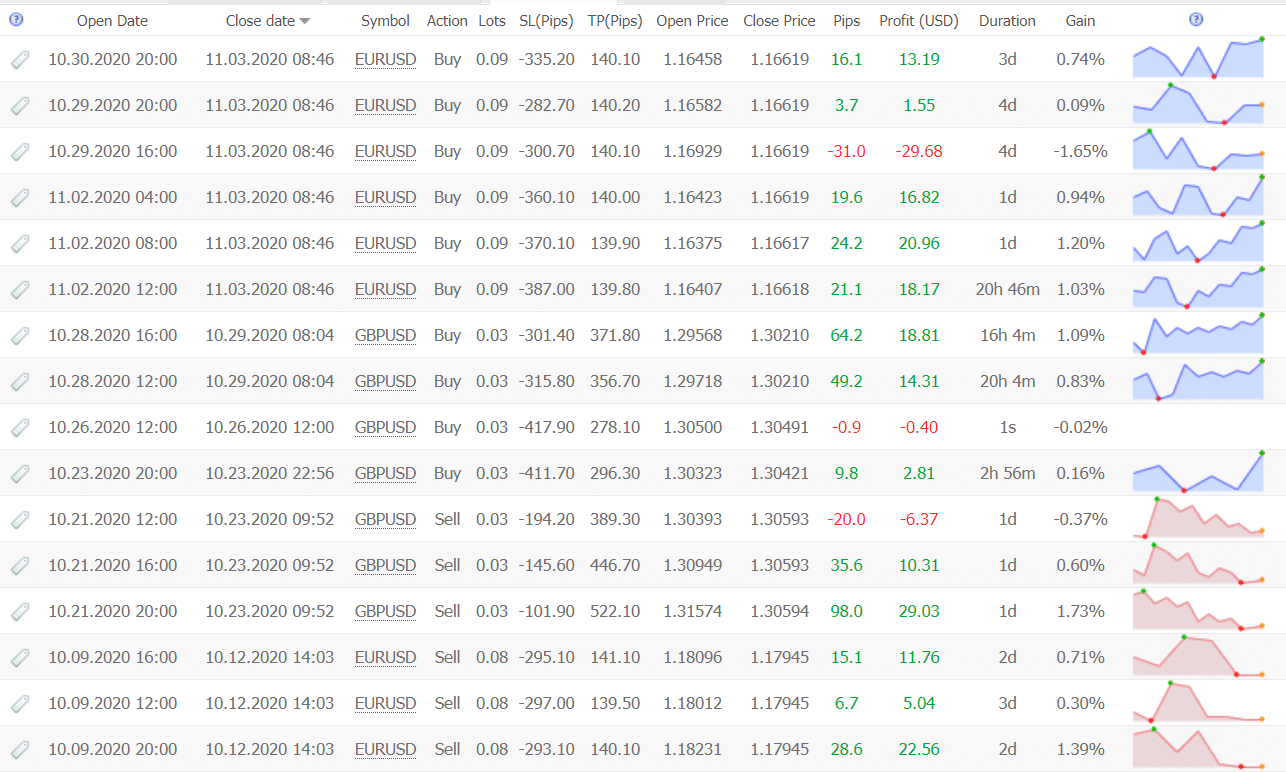Sort the table by Duration header

[1007, 20]
